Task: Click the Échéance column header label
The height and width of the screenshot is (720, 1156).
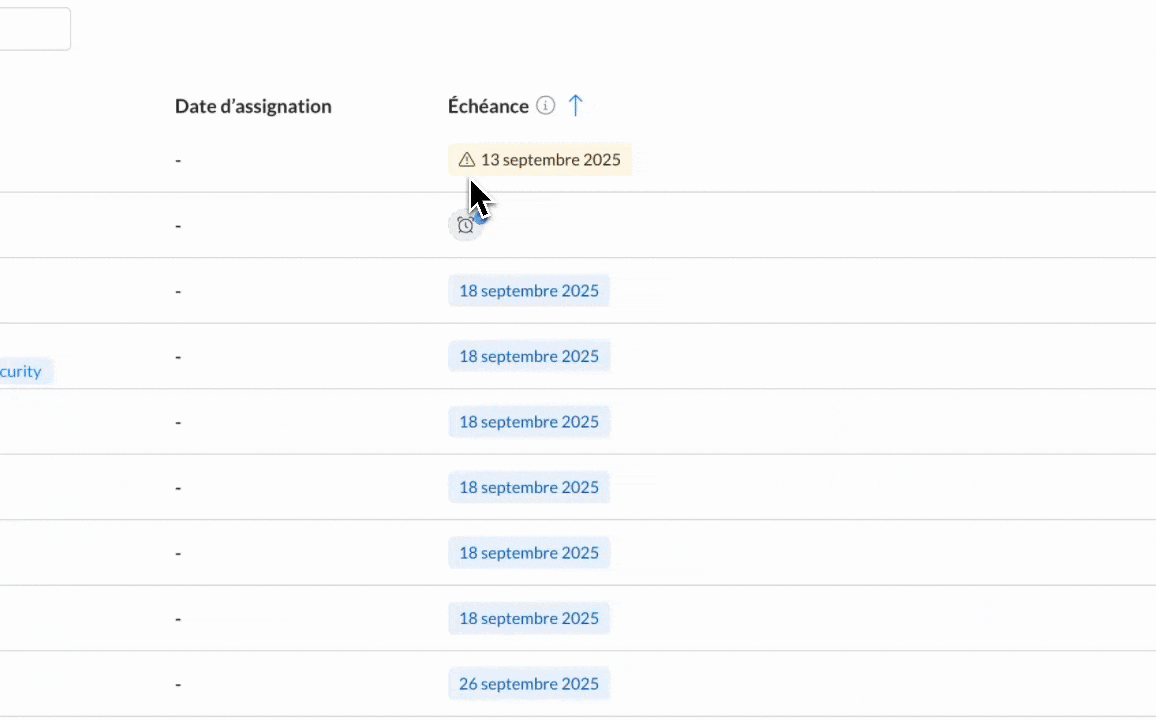Action: 488,106
